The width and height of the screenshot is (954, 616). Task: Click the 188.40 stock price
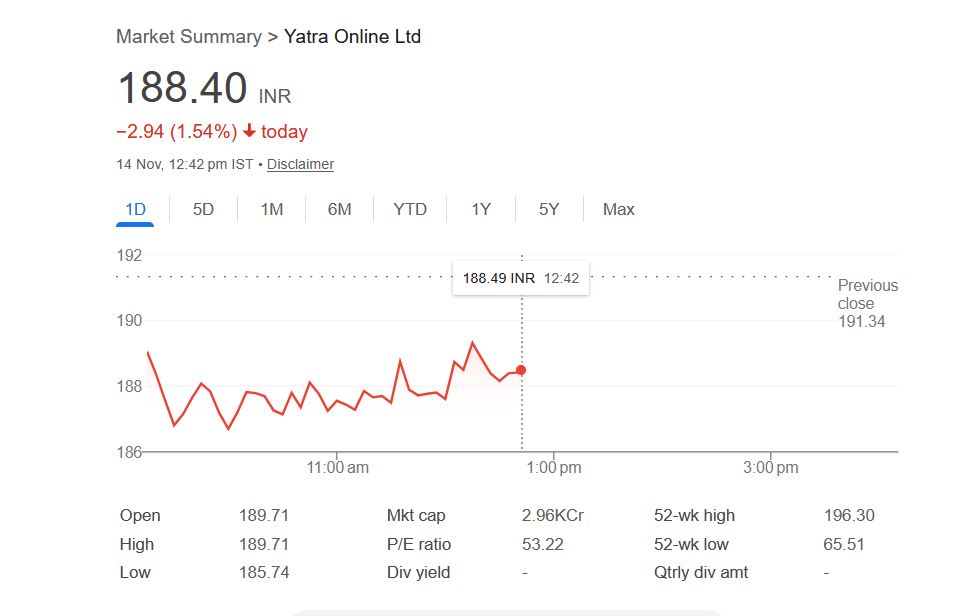tap(182, 88)
